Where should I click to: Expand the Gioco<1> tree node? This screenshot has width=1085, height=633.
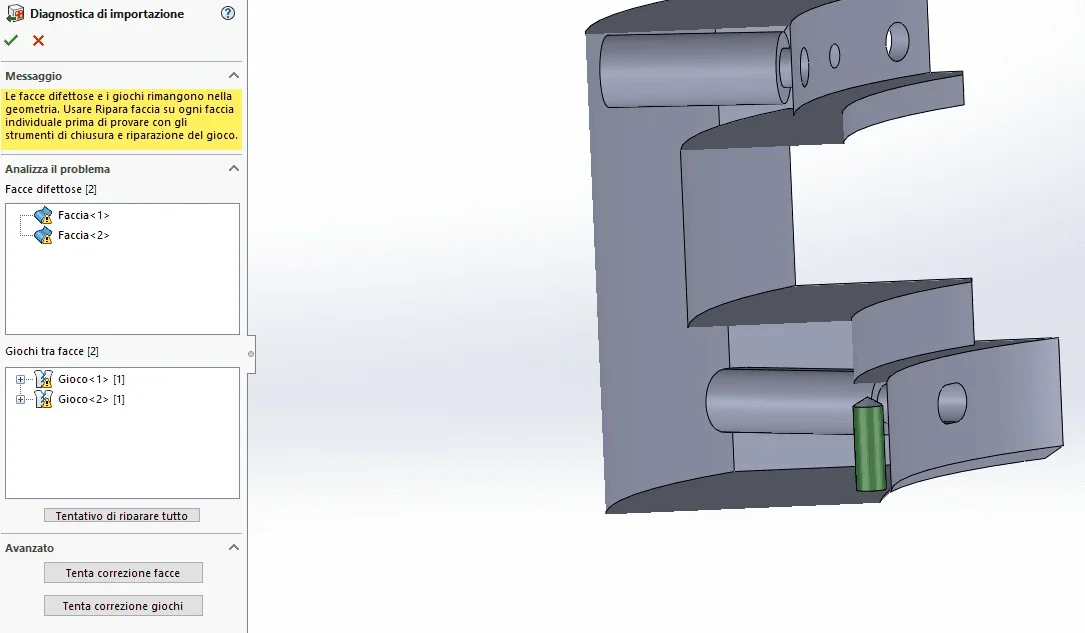[x=20, y=379]
